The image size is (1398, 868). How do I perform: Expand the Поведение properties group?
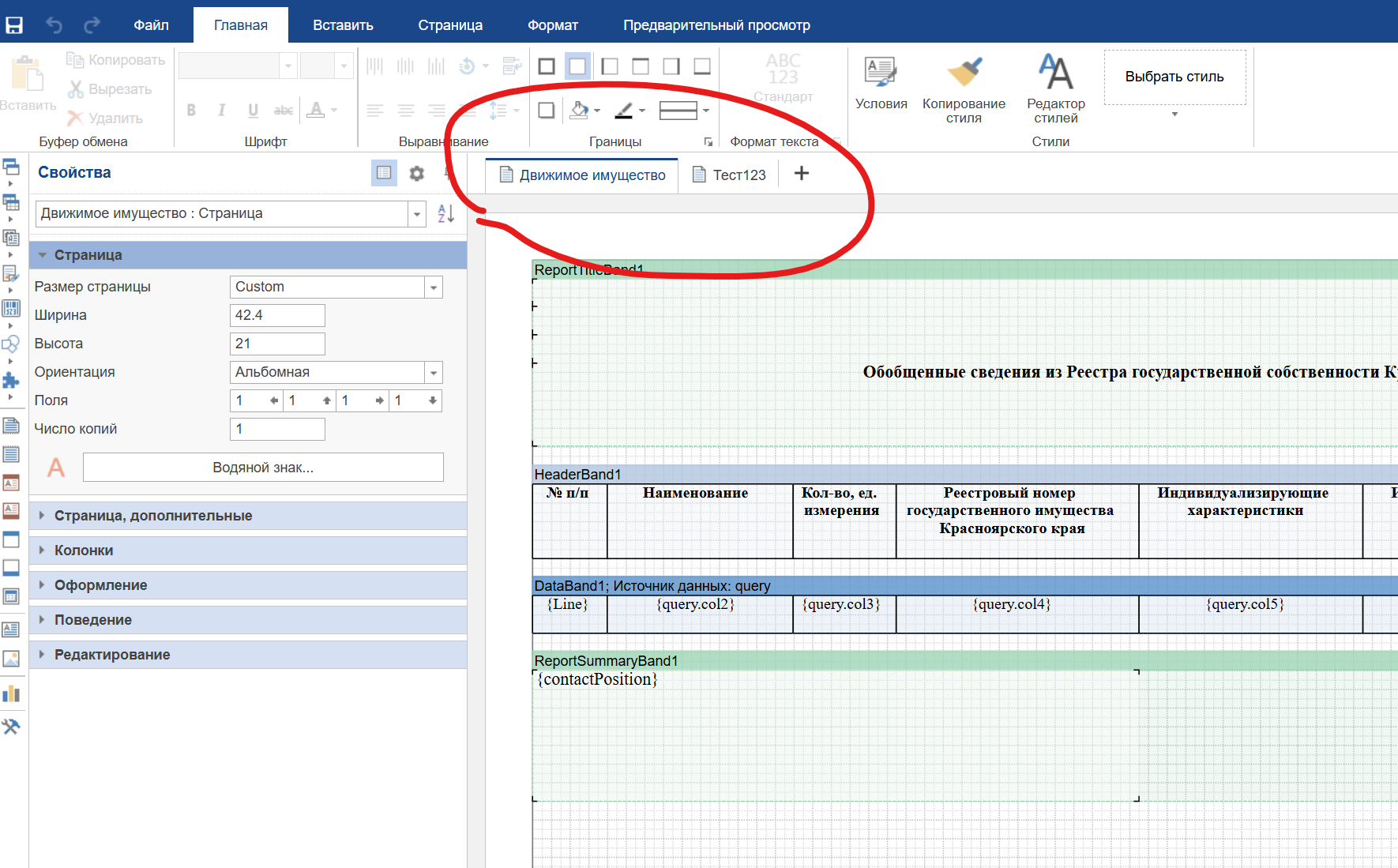pyautogui.click(x=248, y=620)
